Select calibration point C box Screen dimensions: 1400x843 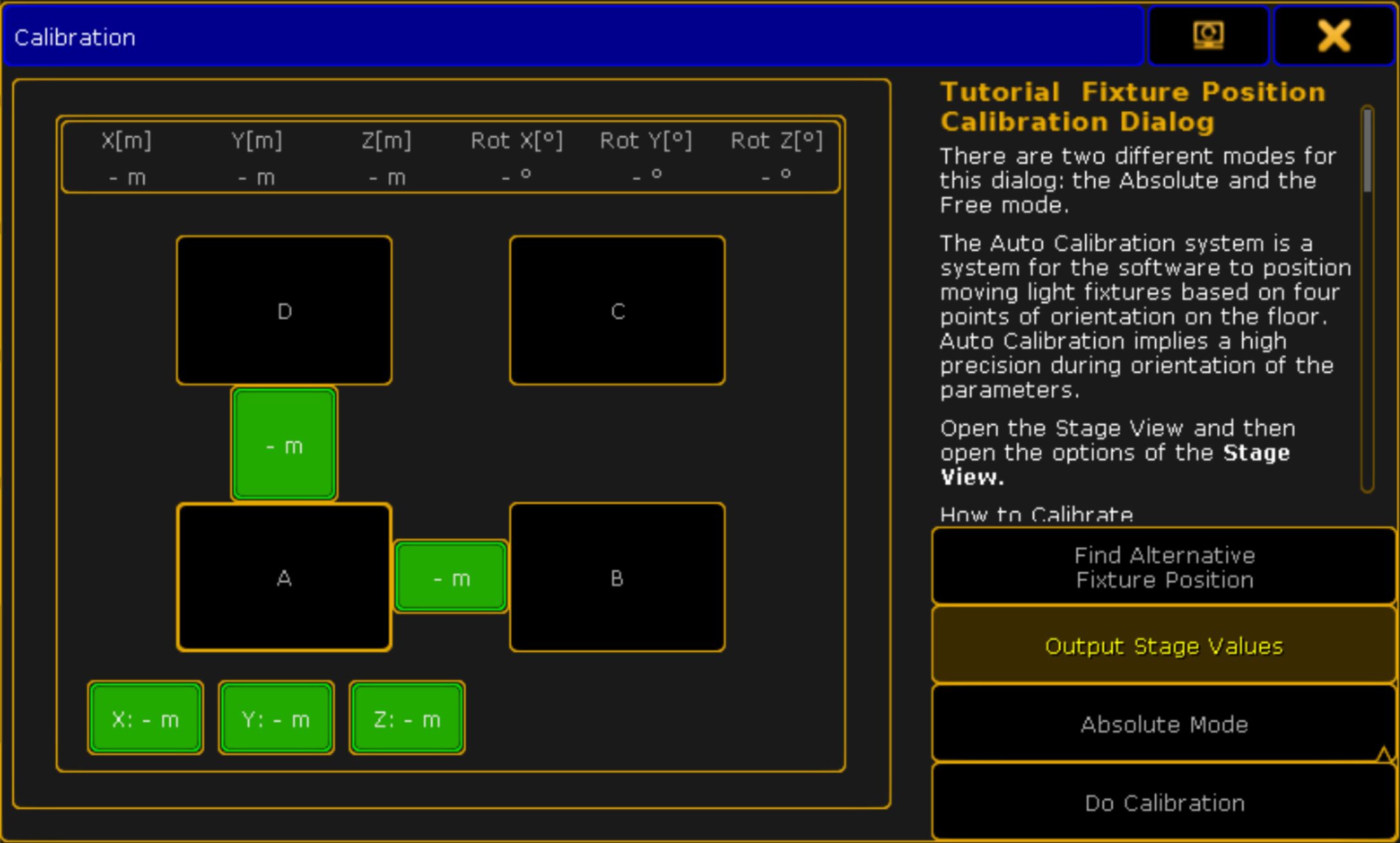(x=617, y=311)
